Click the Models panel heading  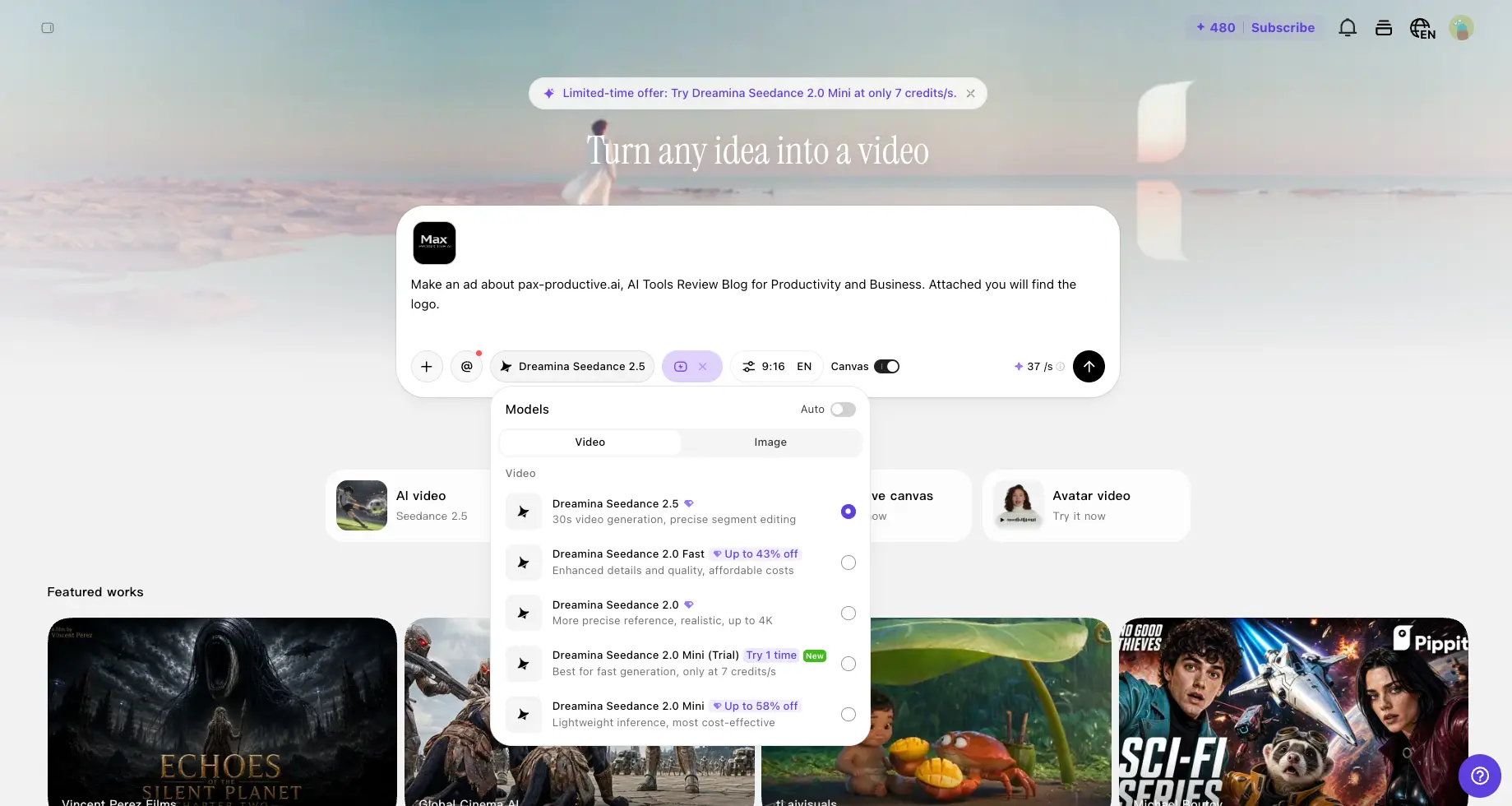[x=527, y=410]
